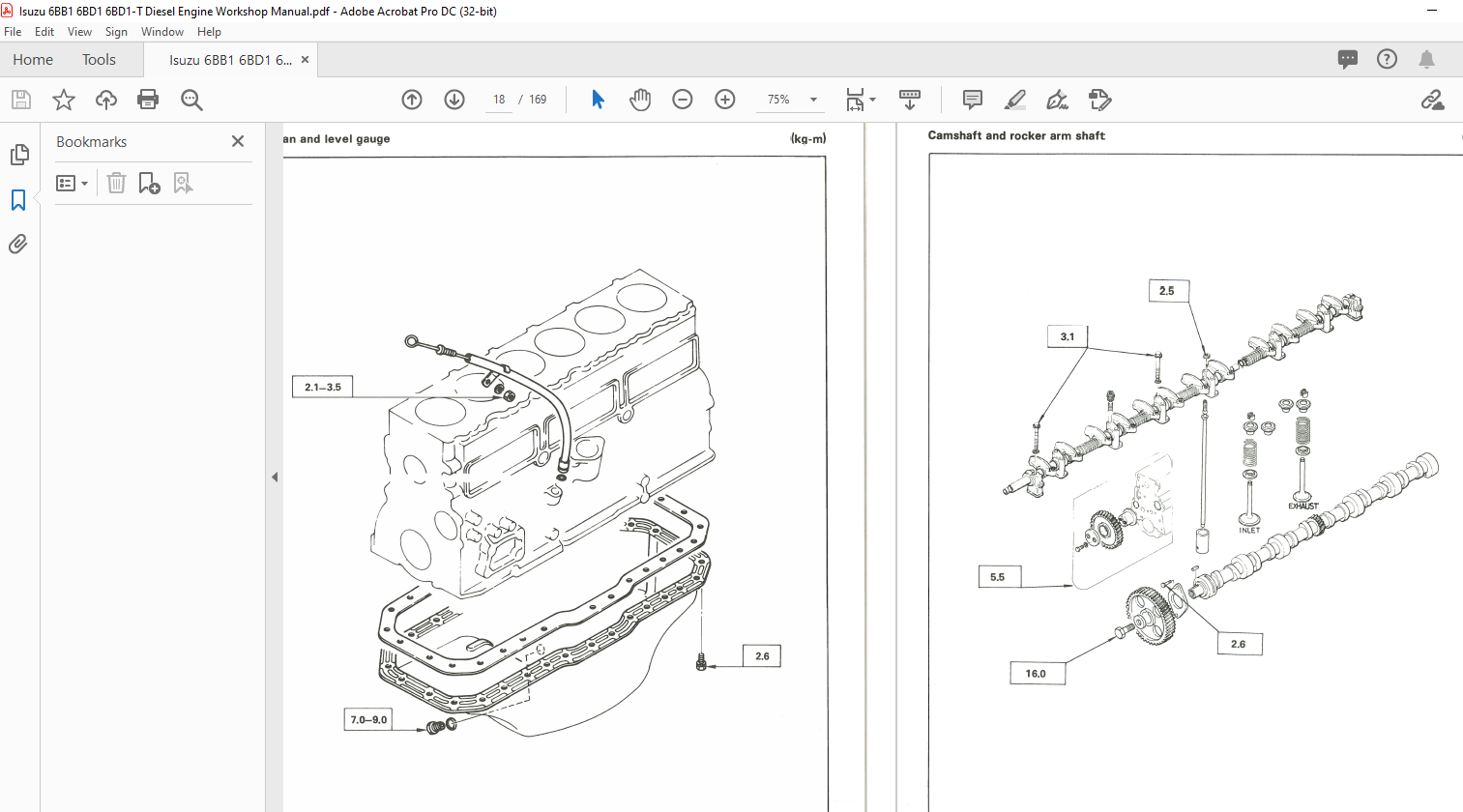Click the find current bookmark icon
Screen dimensions: 1463x812
click(183, 183)
